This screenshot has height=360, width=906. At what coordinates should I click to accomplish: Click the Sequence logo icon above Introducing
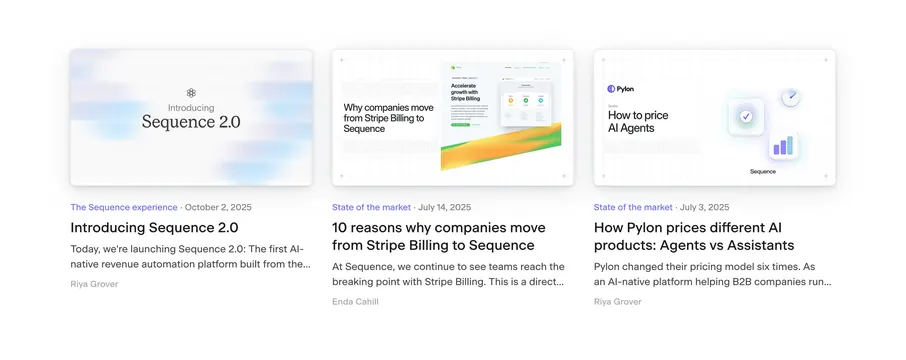191,93
